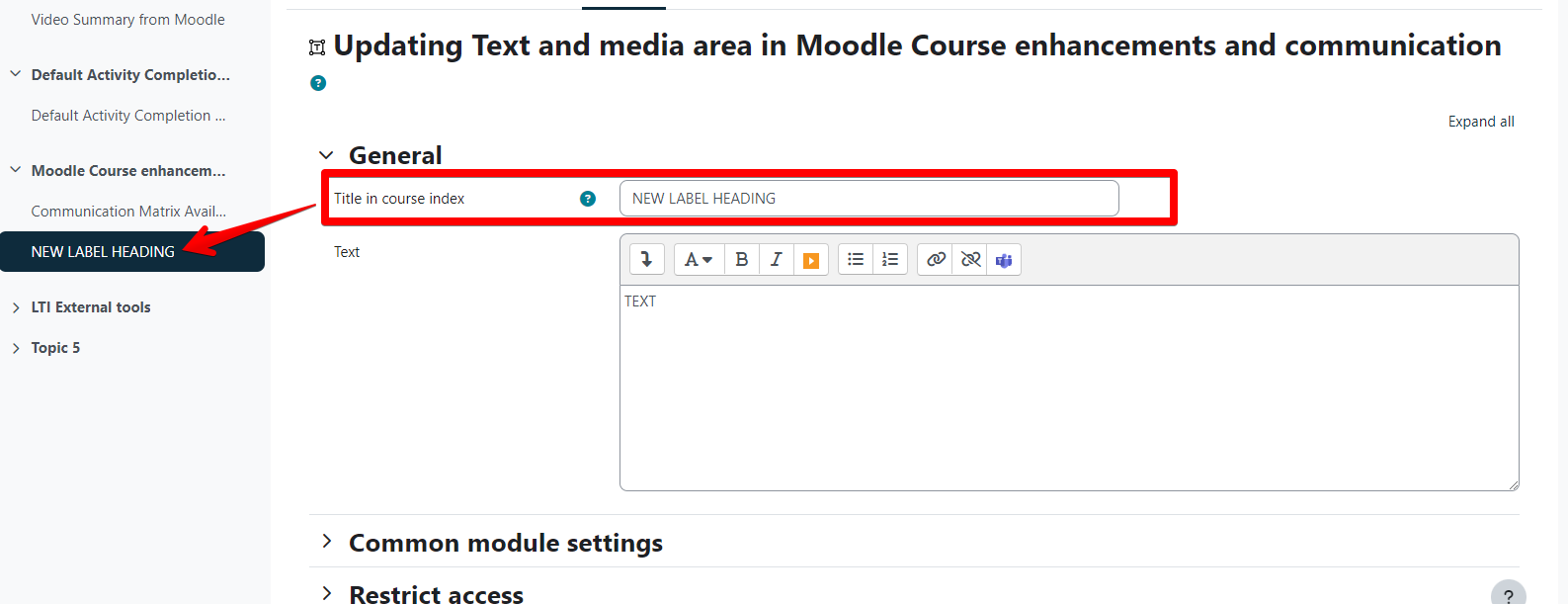This screenshot has height=604, width=1568.
Task: Collapse Moodle Course enhancements section in index
Action: 16,170
